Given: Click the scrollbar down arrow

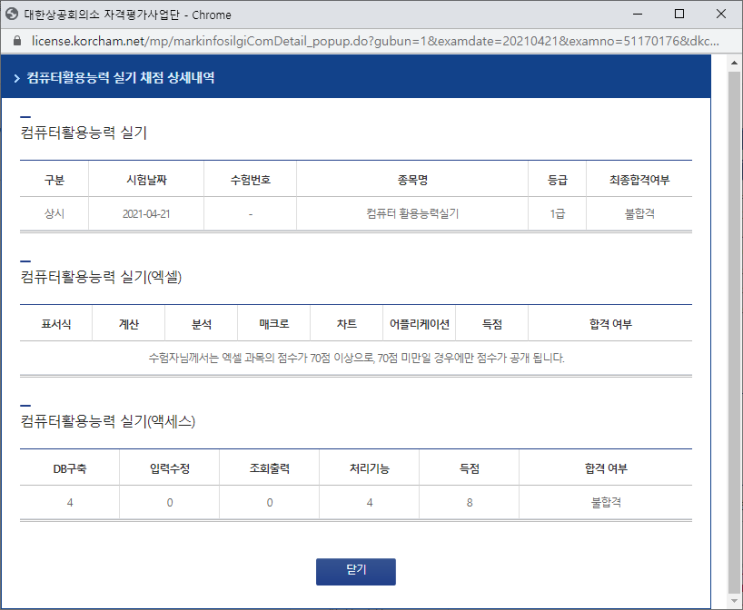Looking at the screenshot, I should click(734, 601).
